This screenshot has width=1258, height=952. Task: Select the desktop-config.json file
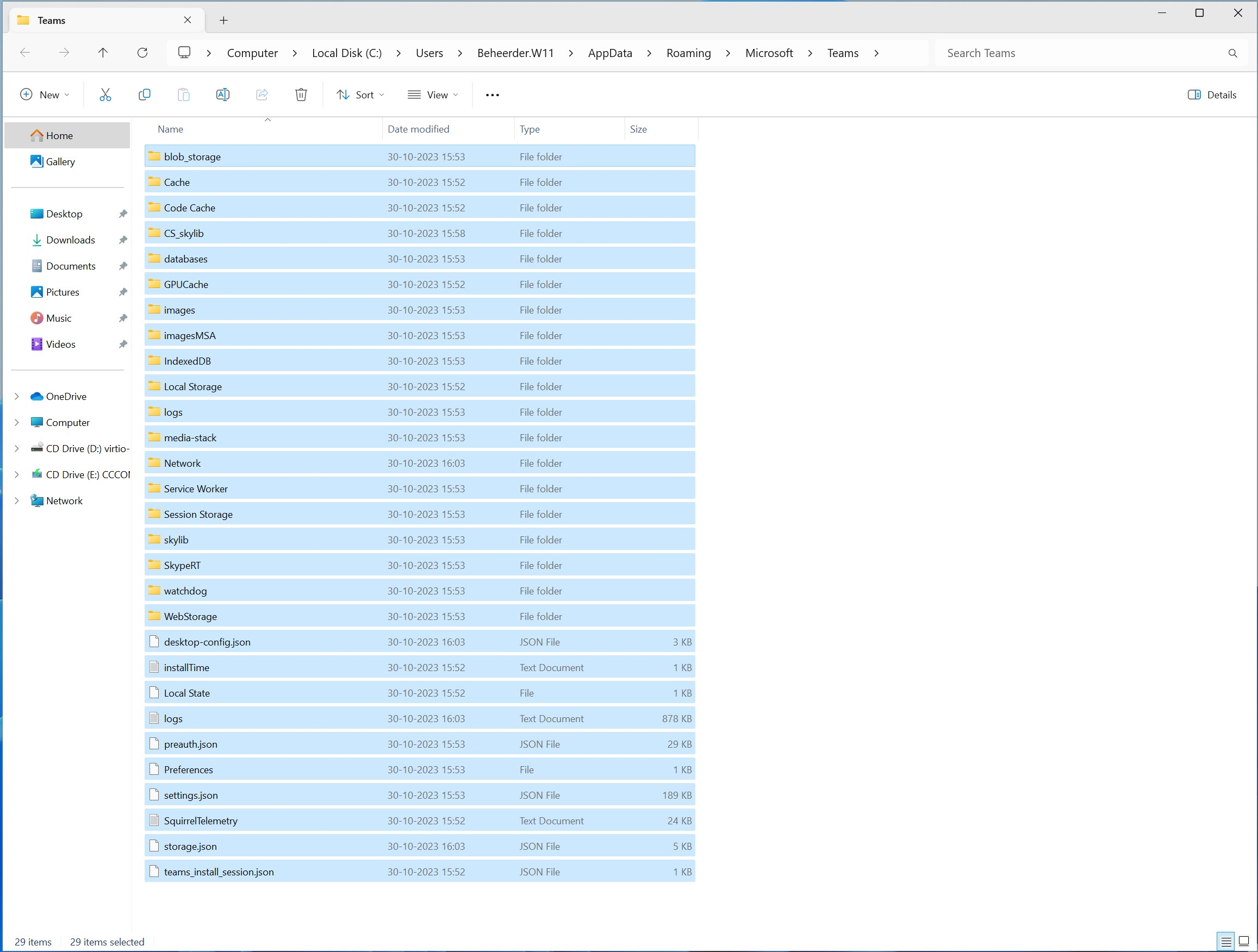[420, 642]
